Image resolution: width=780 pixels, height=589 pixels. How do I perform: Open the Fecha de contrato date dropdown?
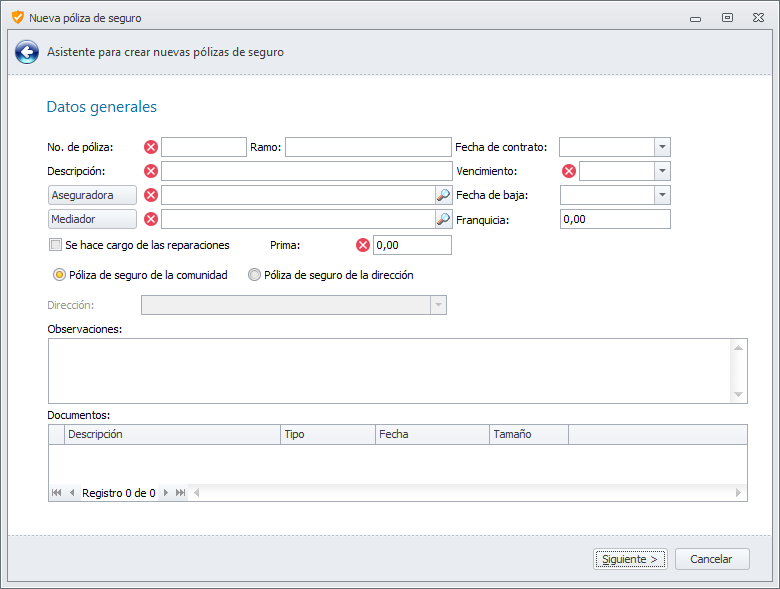(x=661, y=147)
